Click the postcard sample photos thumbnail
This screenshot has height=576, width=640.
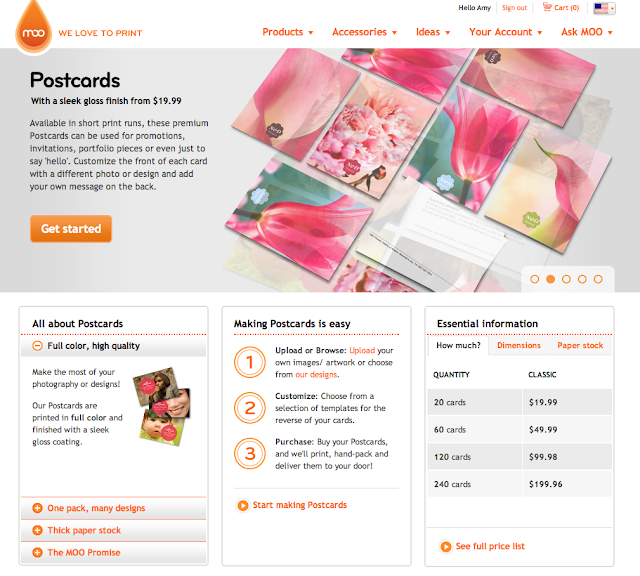coord(162,406)
